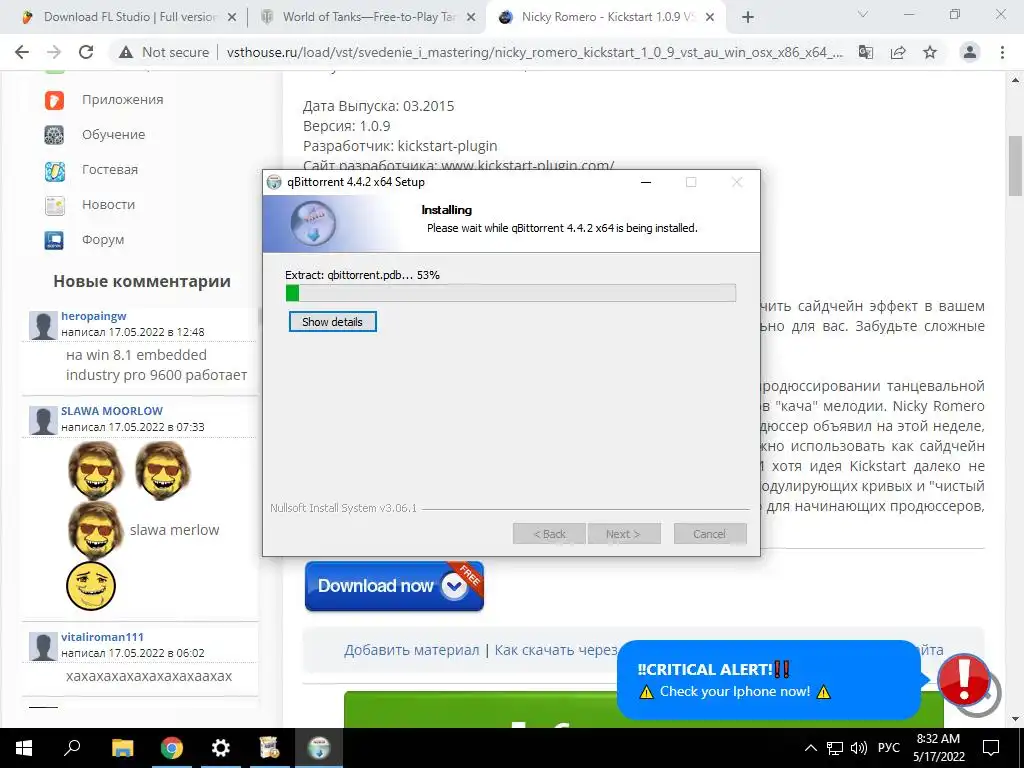
Task: Minimize the qBittorrent Setup window
Action: [646, 182]
